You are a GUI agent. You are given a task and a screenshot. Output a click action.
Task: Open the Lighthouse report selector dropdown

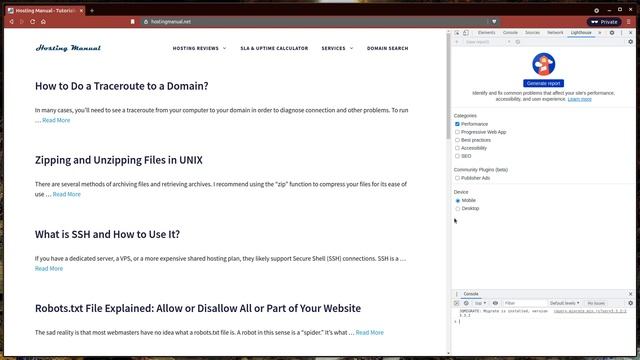(x=488, y=42)
